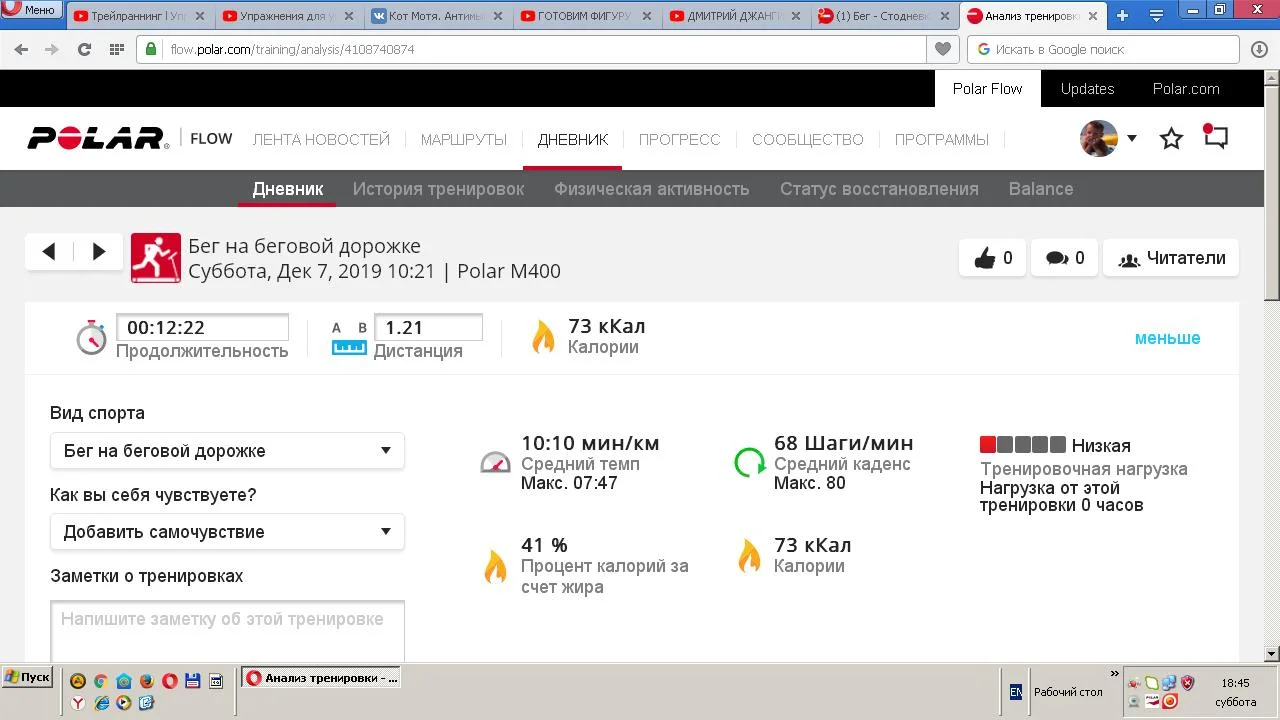Open ДНЕВНИК navigation item

pos(572,140)
